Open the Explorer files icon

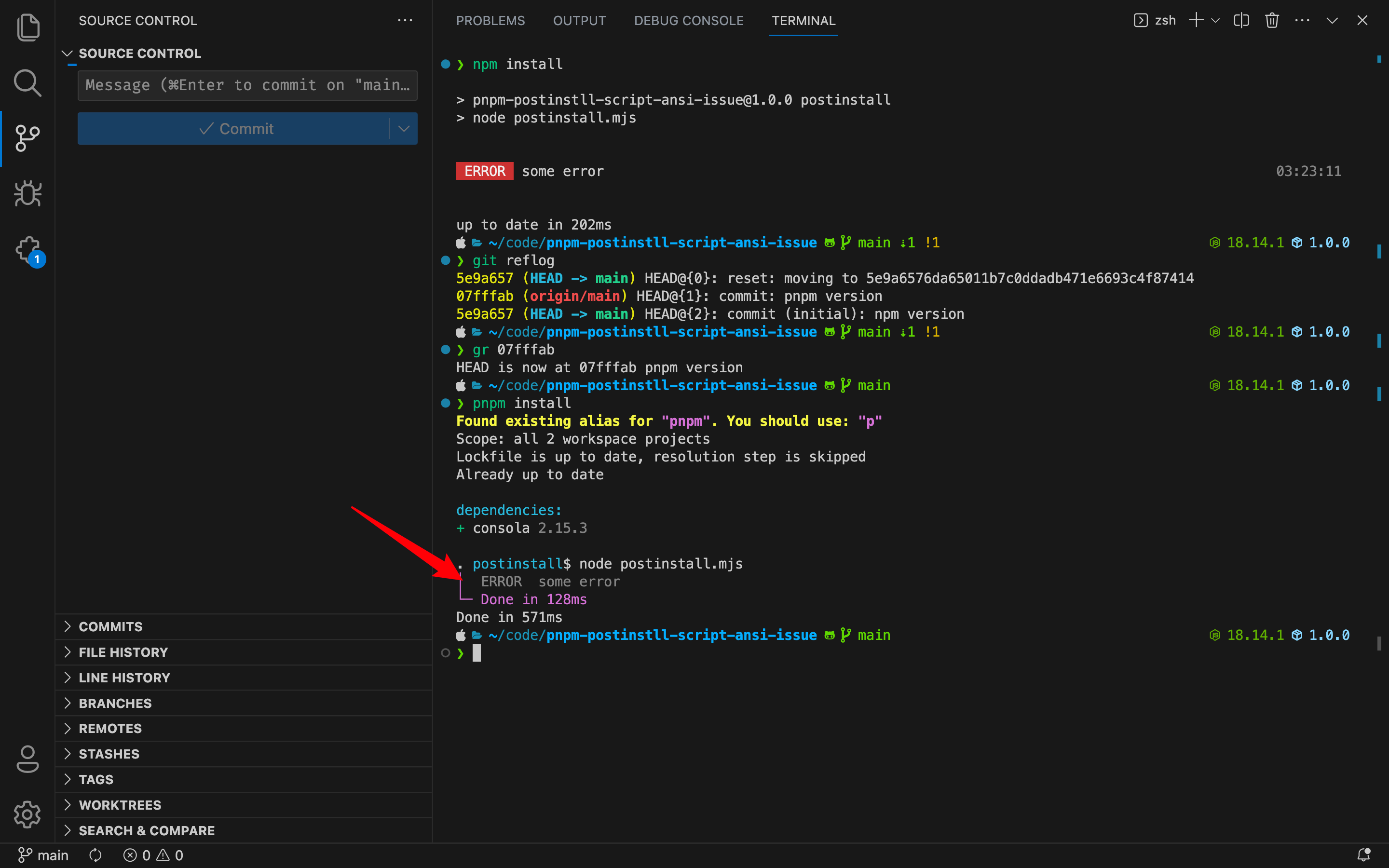pos(27,27)
